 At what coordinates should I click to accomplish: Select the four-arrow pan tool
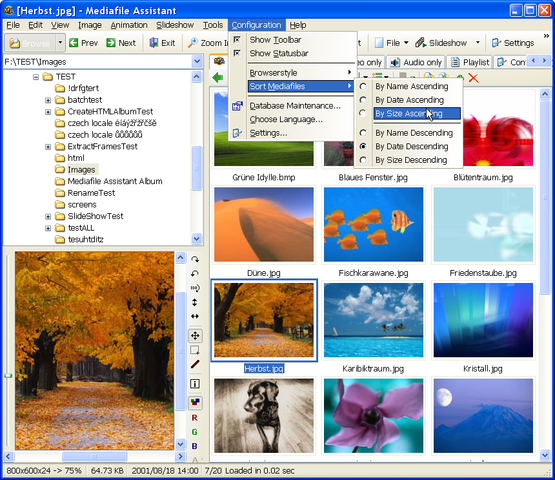coord(195,336)
